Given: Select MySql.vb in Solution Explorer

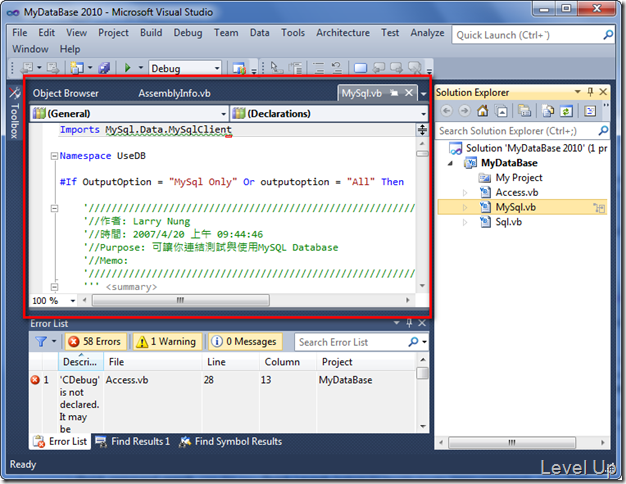Looking at the screenshot, I should 522,207.
